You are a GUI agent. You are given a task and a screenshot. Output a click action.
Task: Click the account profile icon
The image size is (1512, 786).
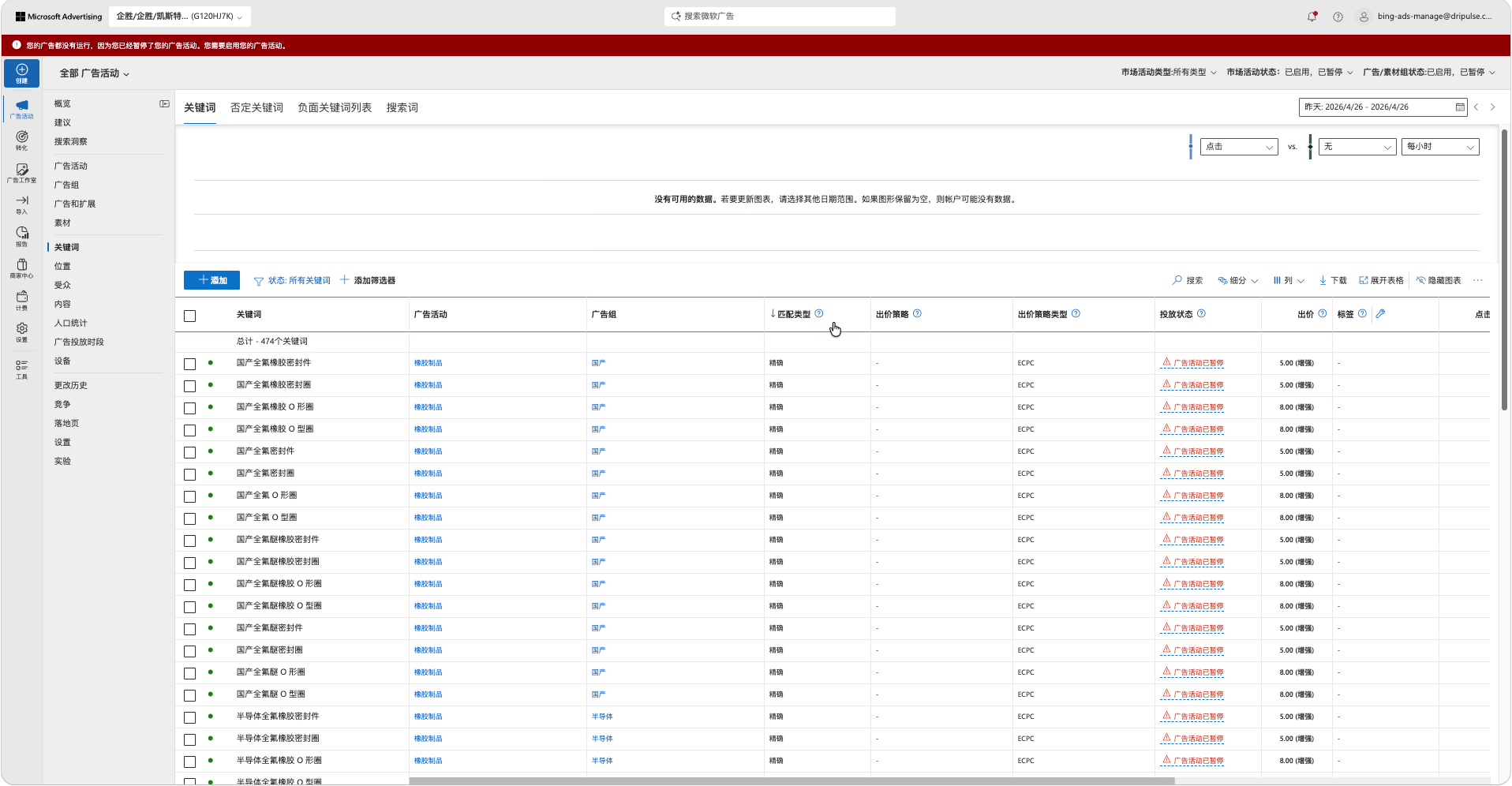[x=1364, y=17]
